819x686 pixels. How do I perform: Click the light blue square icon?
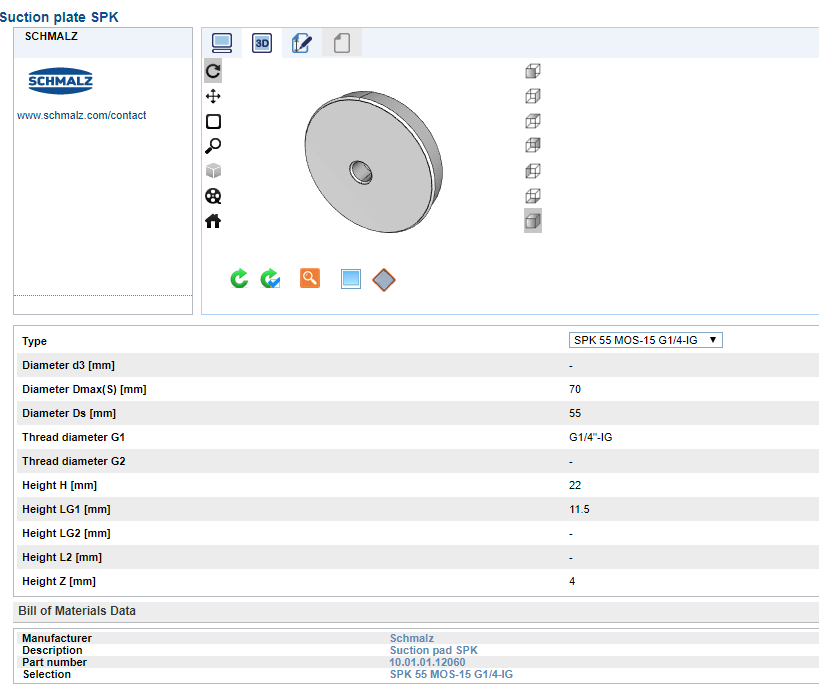pos(350,279)
